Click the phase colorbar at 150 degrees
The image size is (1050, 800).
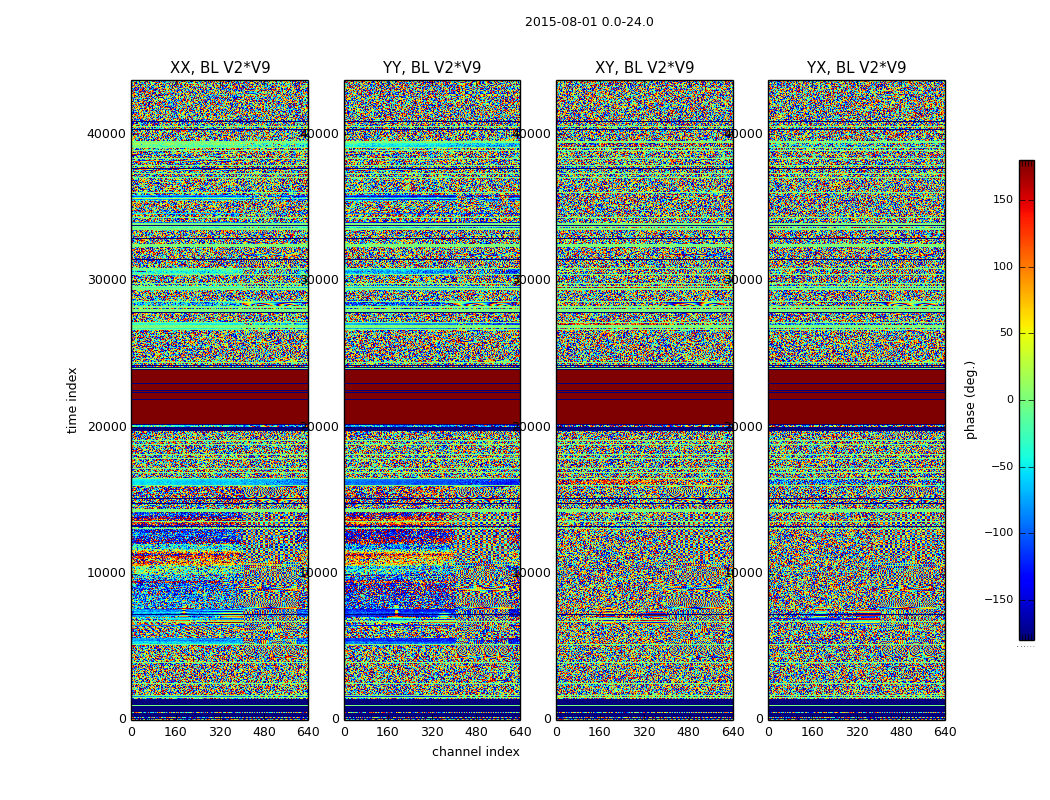click(x=1027, y=199)
